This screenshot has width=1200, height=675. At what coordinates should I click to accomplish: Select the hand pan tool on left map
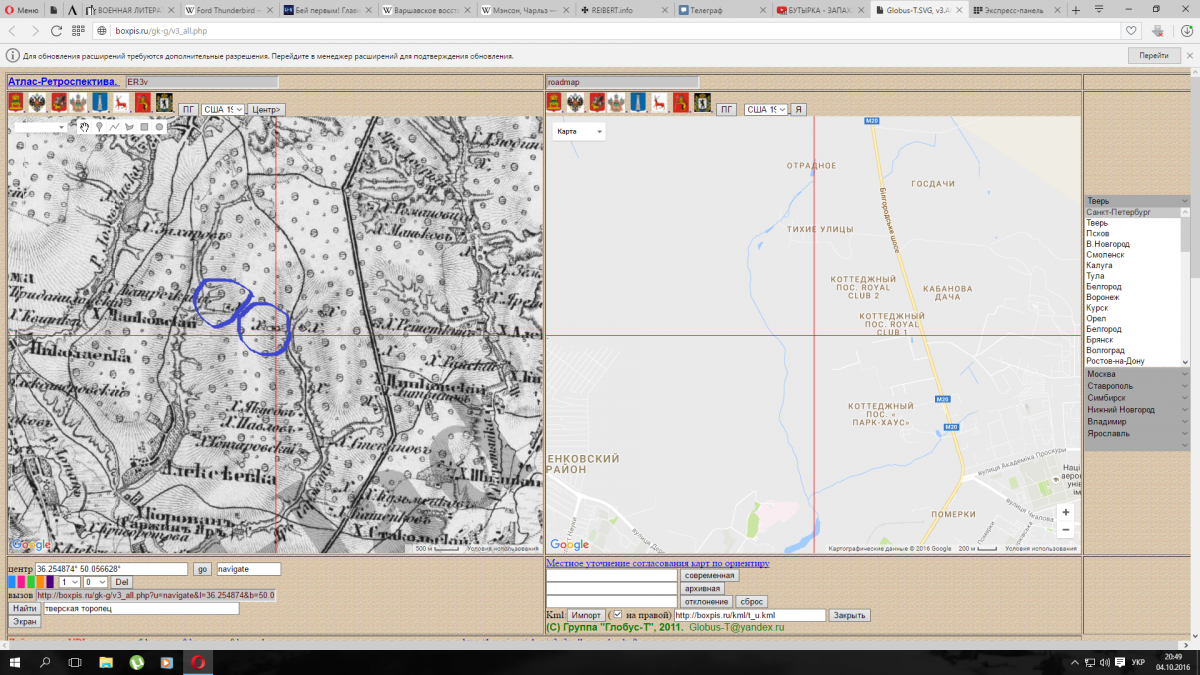pyautogui.click(x=85, y=127)
